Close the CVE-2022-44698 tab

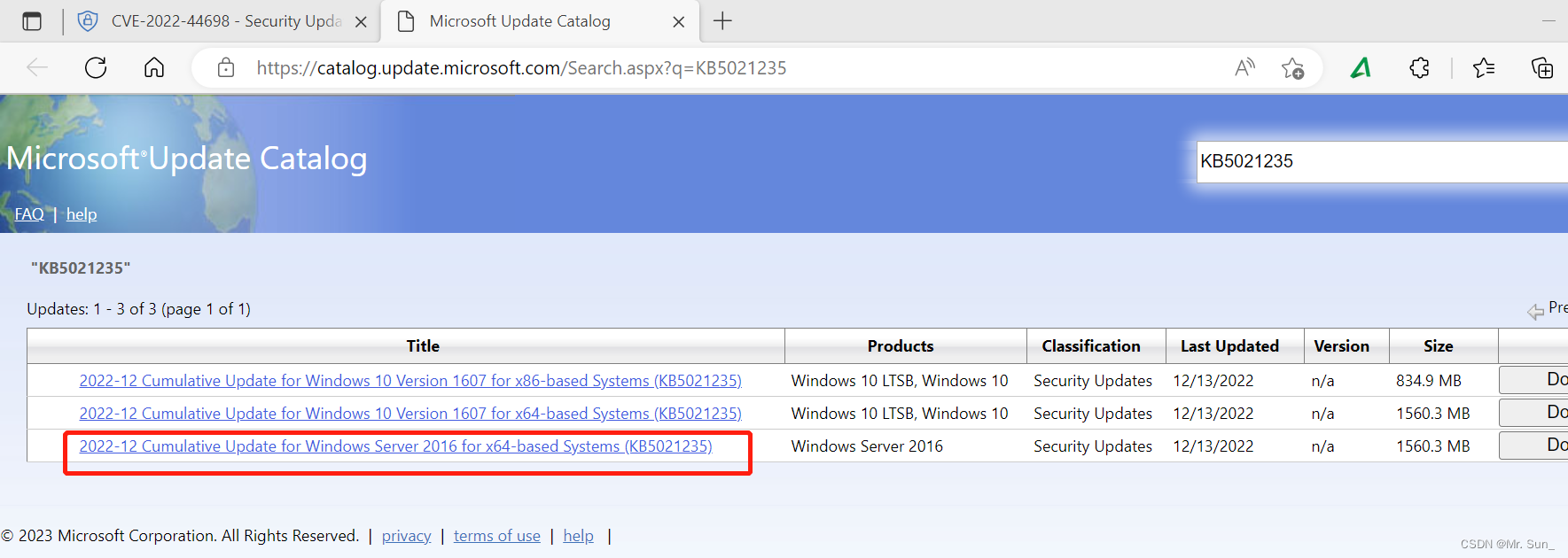361,22
